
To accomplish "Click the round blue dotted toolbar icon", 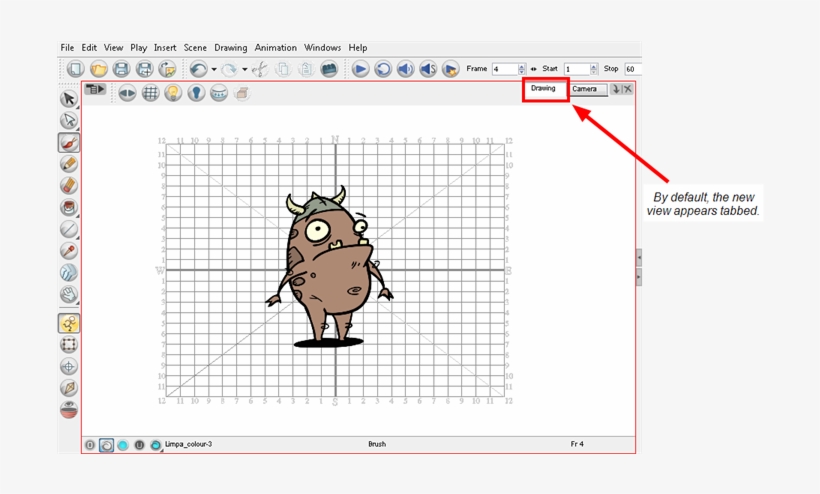I will point(219,93).
